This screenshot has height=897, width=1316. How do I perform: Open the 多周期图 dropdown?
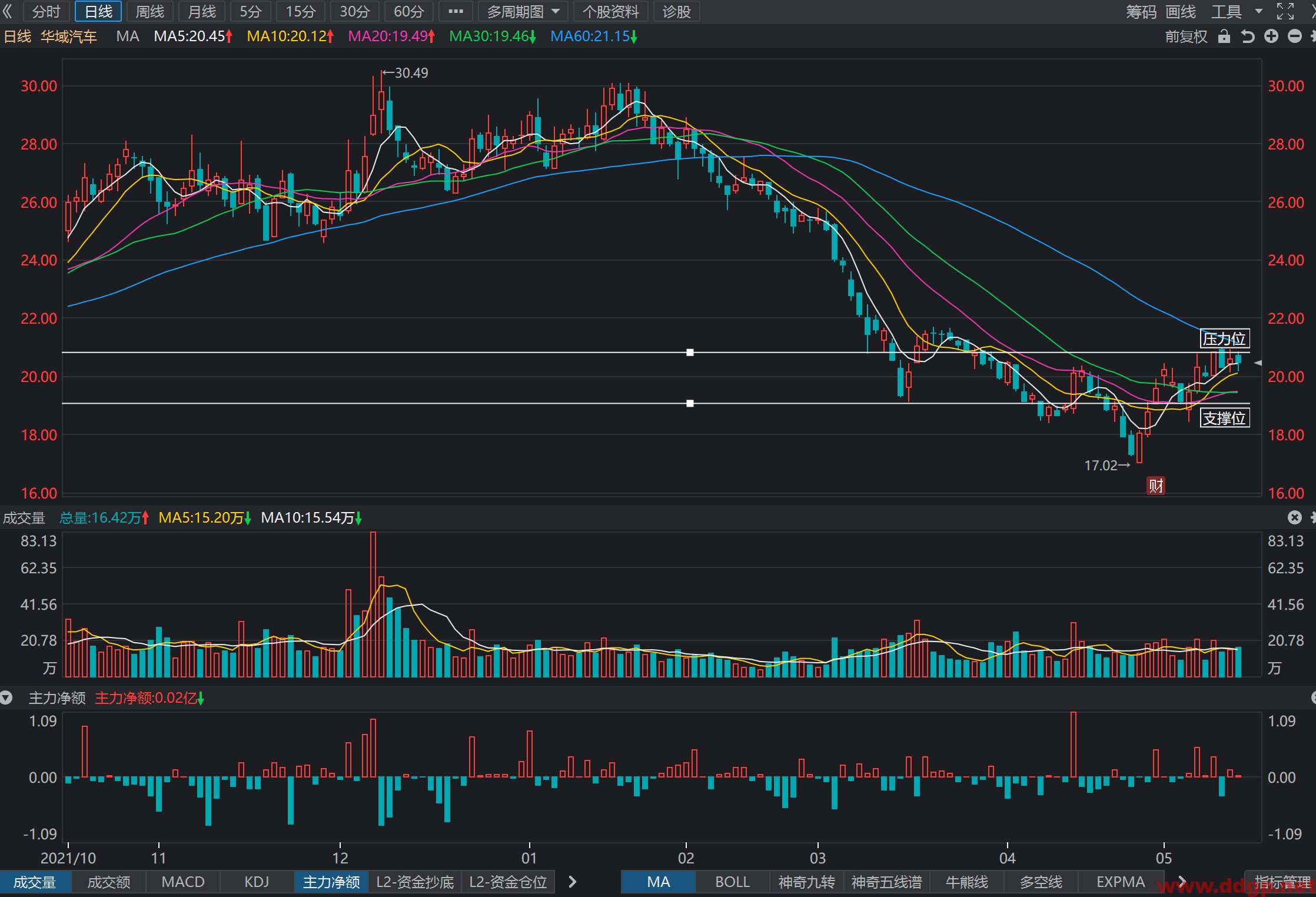(x=523, y=11)
